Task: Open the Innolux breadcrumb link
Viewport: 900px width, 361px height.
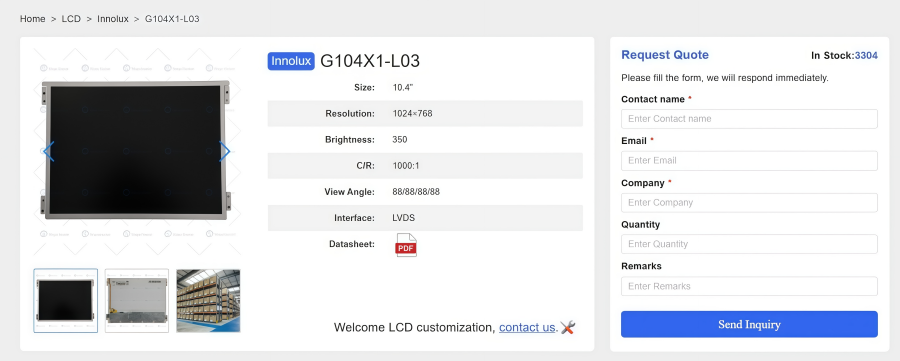Action: pyautogui.click(x=113, y=19)
